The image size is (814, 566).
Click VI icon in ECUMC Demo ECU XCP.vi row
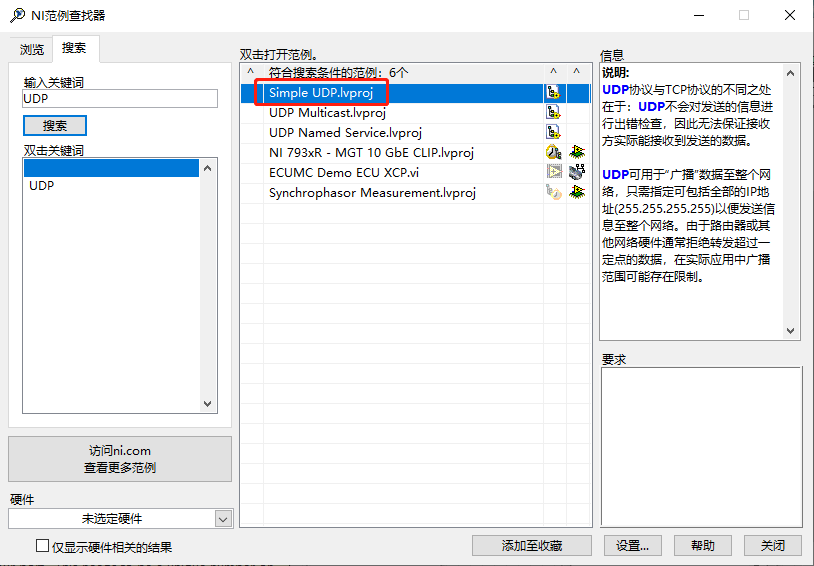tap(553, 172)
